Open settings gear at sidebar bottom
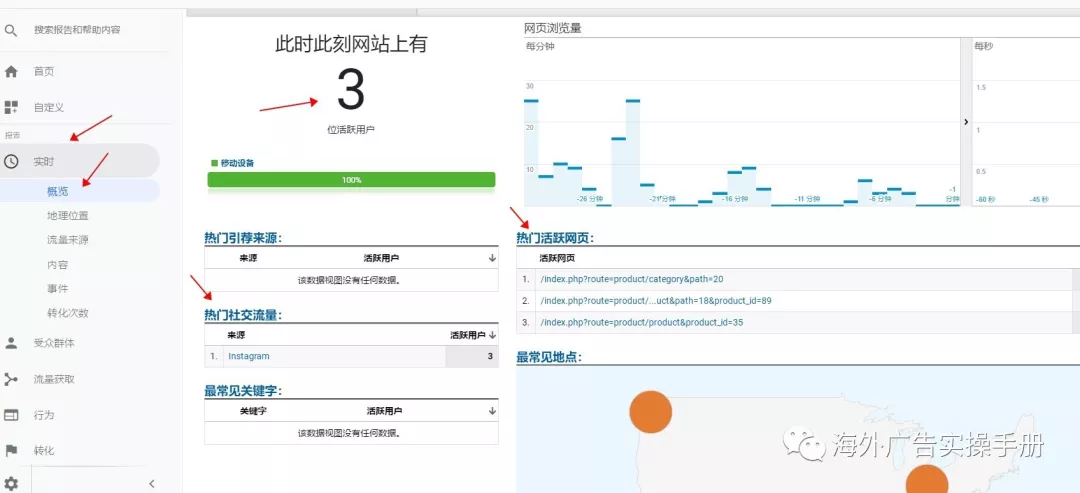Viewport: 1080px width, 493px height. [11, 484]
